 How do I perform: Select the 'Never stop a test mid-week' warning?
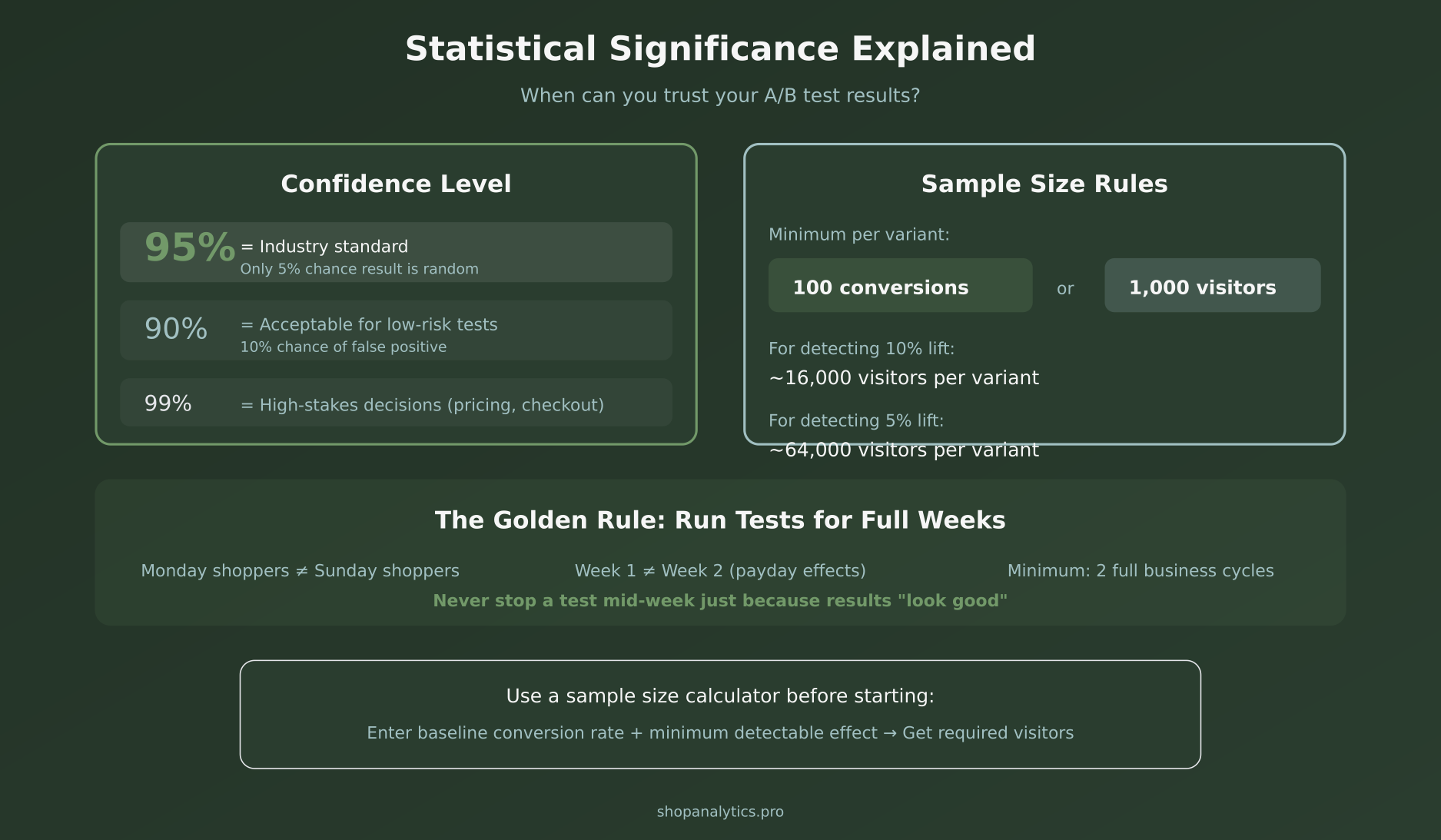[x=720, y=600]
